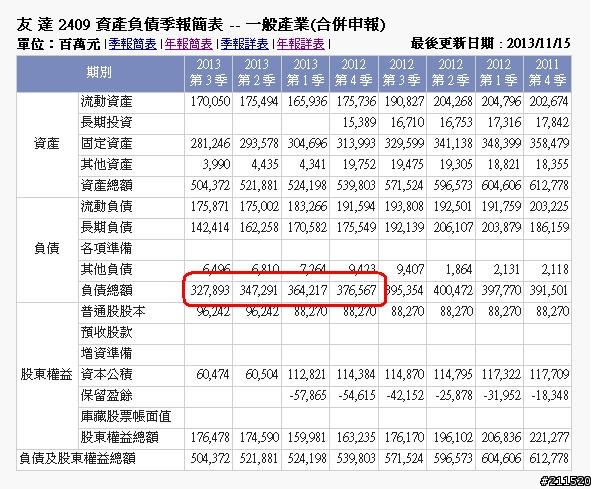Click the 期別 header cell
The height and width of the screenshot is (489, 596).
pos(100,74)
